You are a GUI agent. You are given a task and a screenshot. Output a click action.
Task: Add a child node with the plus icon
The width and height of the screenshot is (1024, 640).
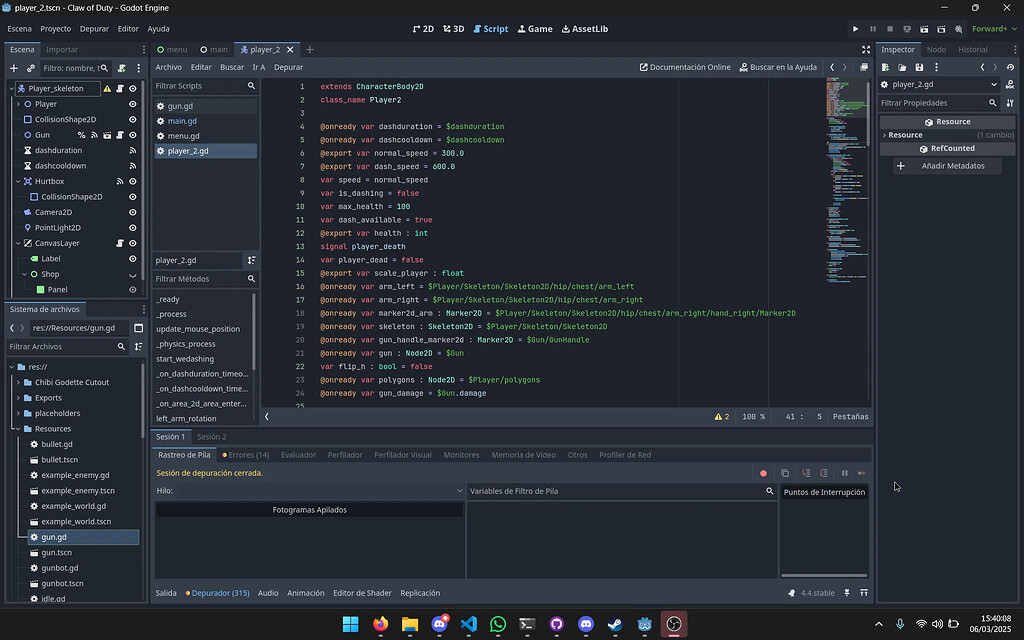(x=12, y=68)
